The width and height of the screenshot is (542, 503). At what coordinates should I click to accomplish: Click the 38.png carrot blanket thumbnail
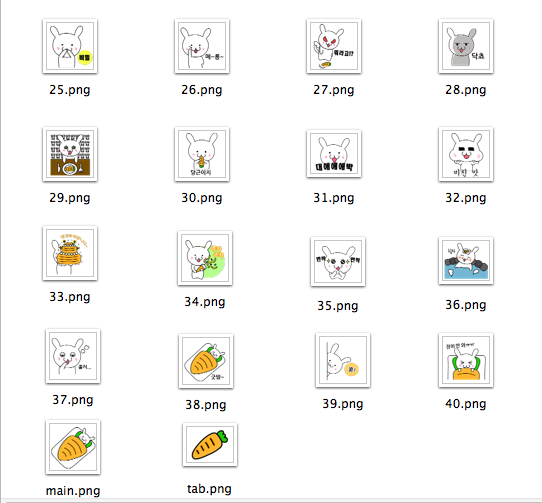pyautogui.click(x=206, y=361)
